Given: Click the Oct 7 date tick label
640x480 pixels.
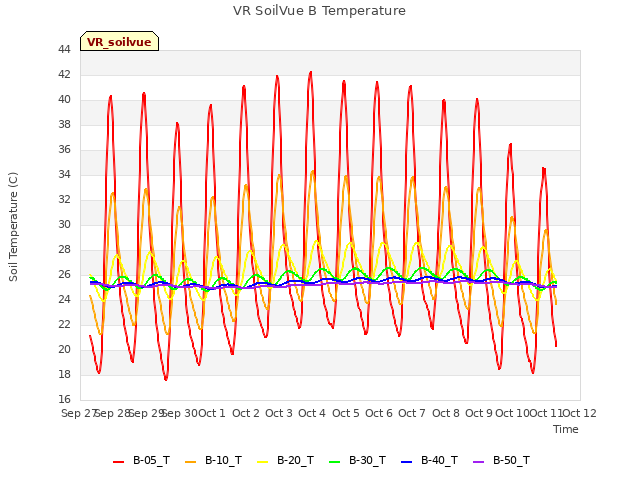Looking at the screenshot, I should [412, 413].
